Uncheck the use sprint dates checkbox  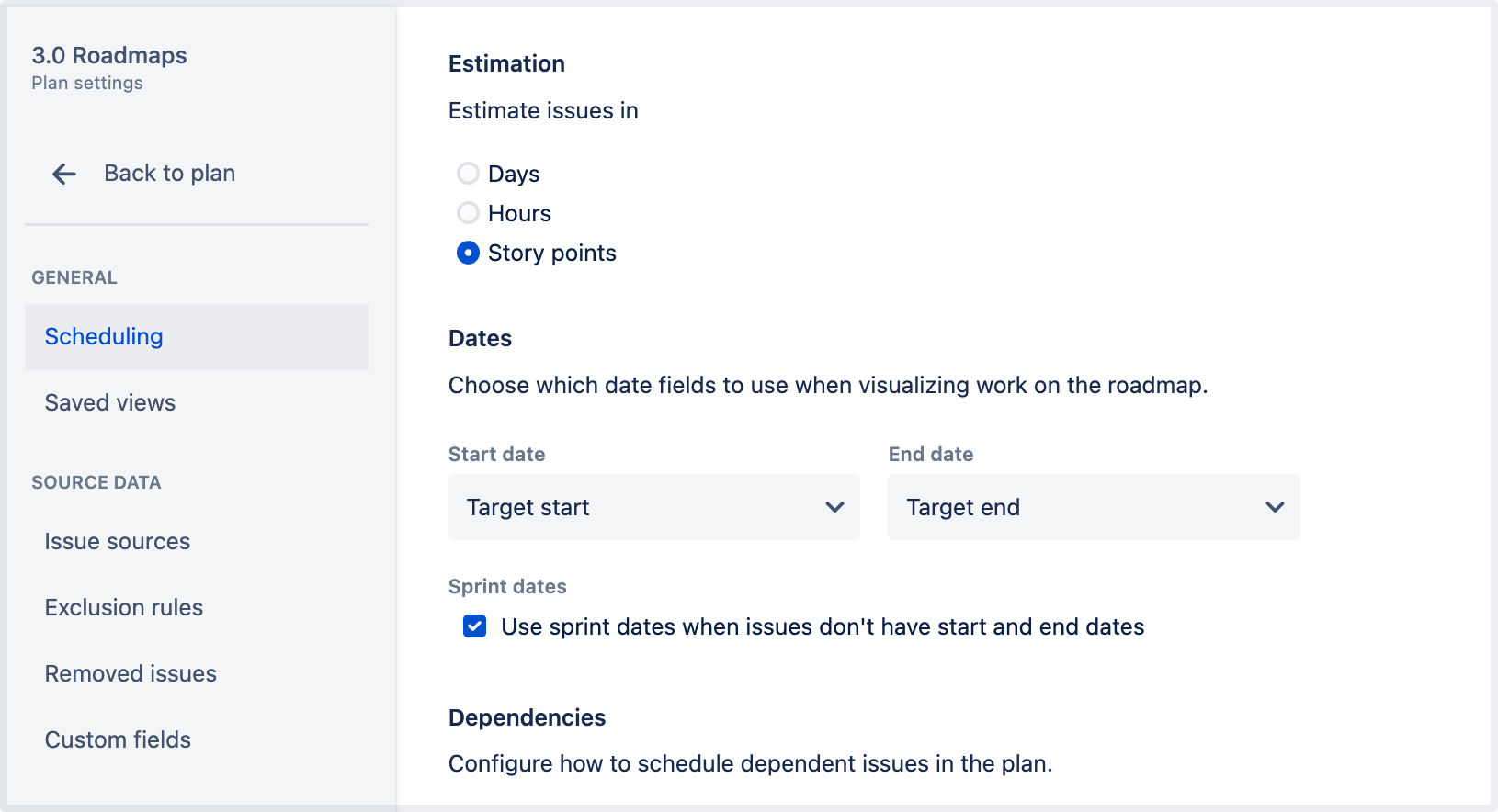474,626
